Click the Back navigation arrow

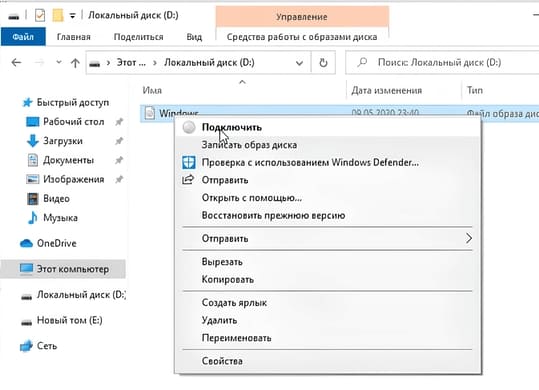tap(16, 63)
